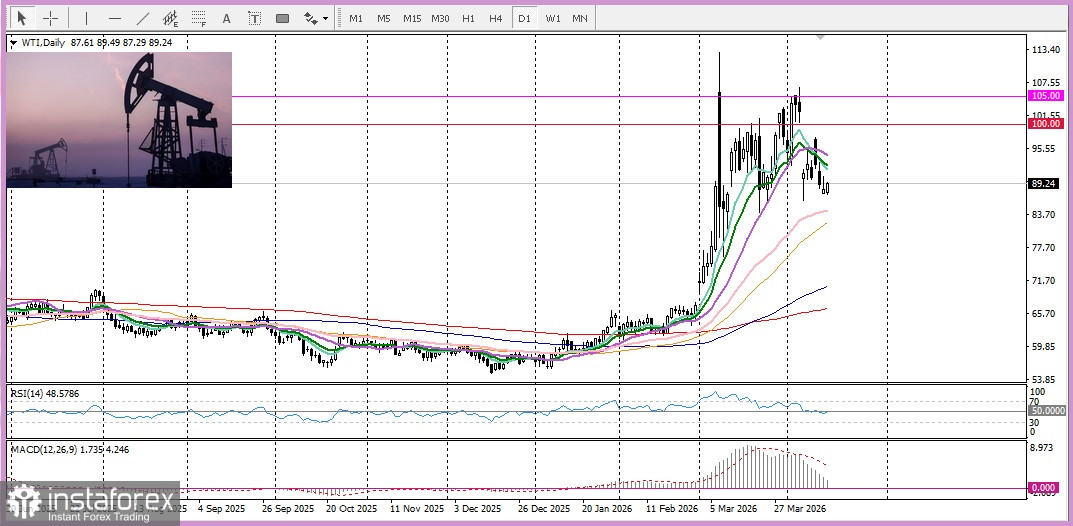This screenshot has width=1073, height=526.
Task: Insert a text label tool
Action: tap(255, 18)
